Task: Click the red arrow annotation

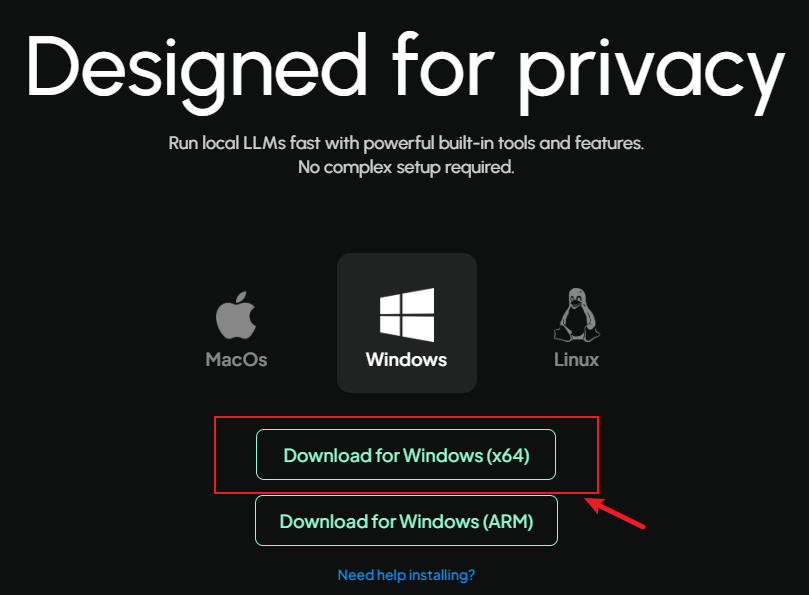Action: (615, 513)
